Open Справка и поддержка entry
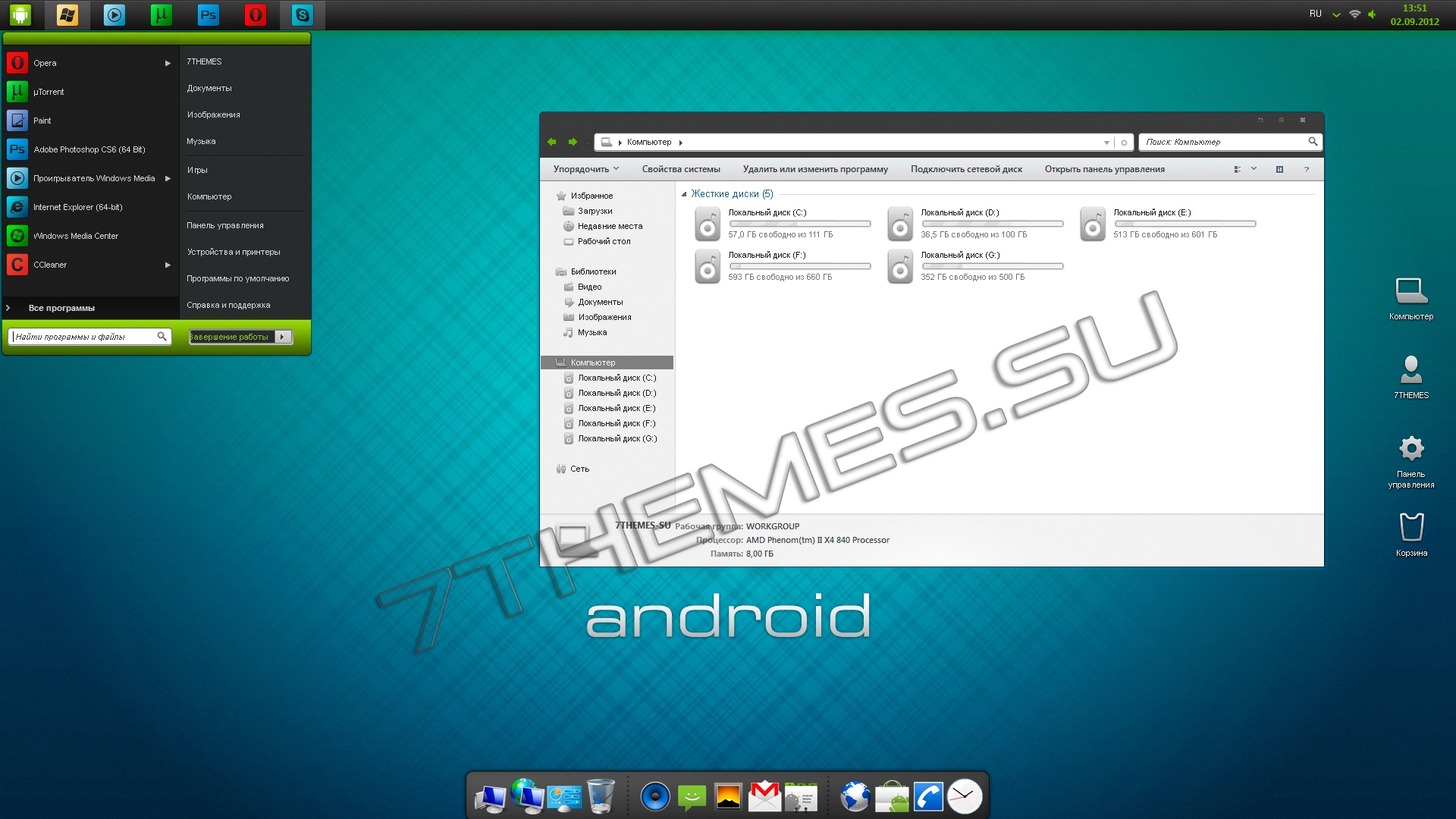Image resolution: width=1456 pixels, height=819 pixels. pos(228,305)
